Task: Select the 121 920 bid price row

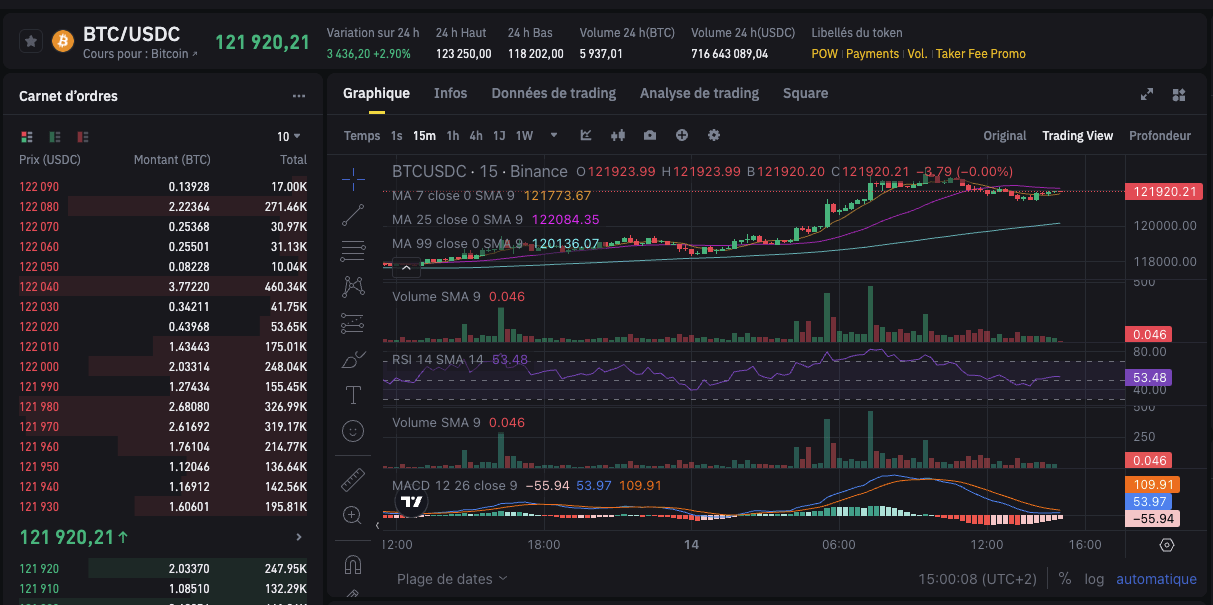Action: coord(164,569)
